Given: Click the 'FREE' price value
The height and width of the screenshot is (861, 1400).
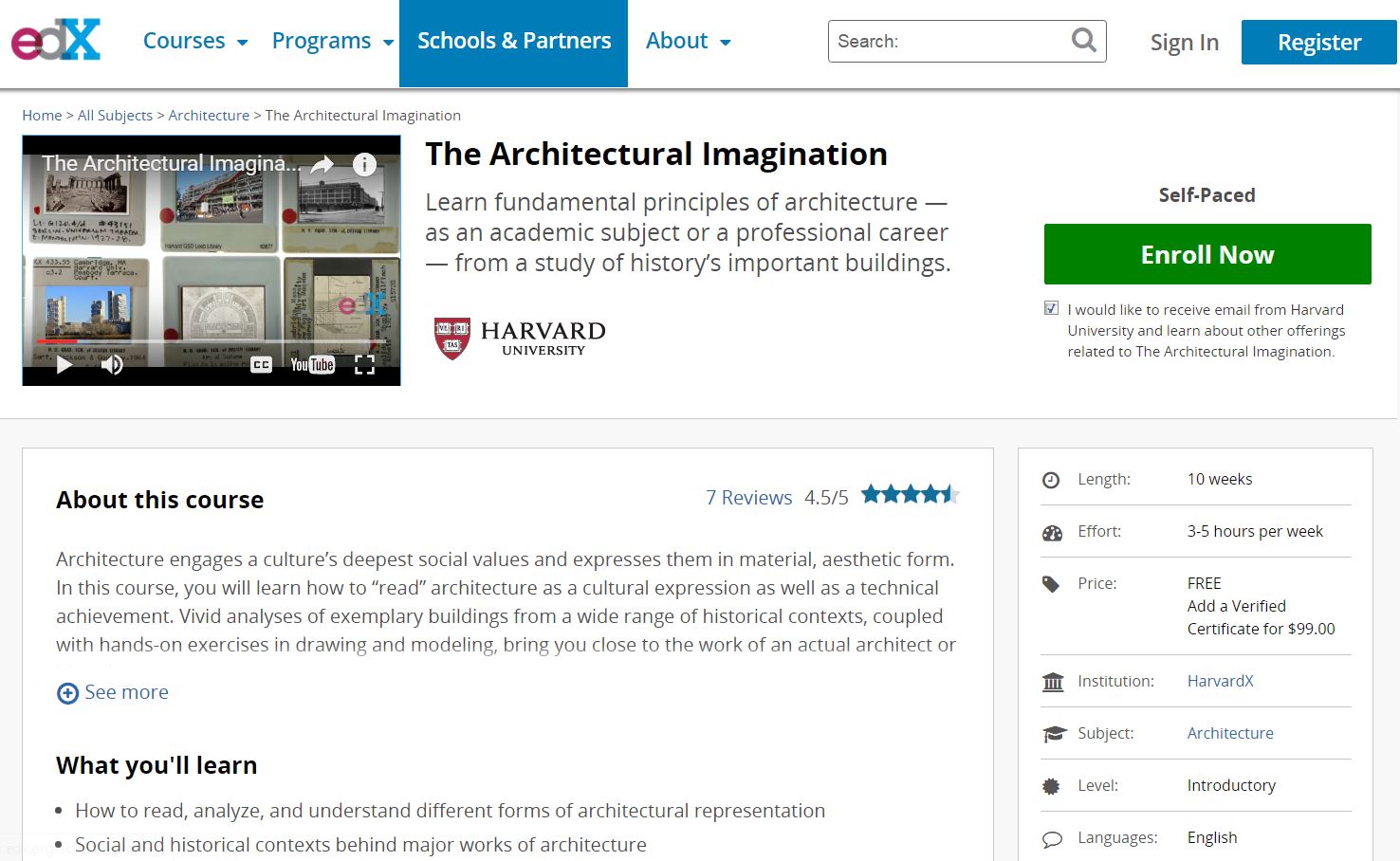Looking at the screenshot, I should (x=1204, y=583).
